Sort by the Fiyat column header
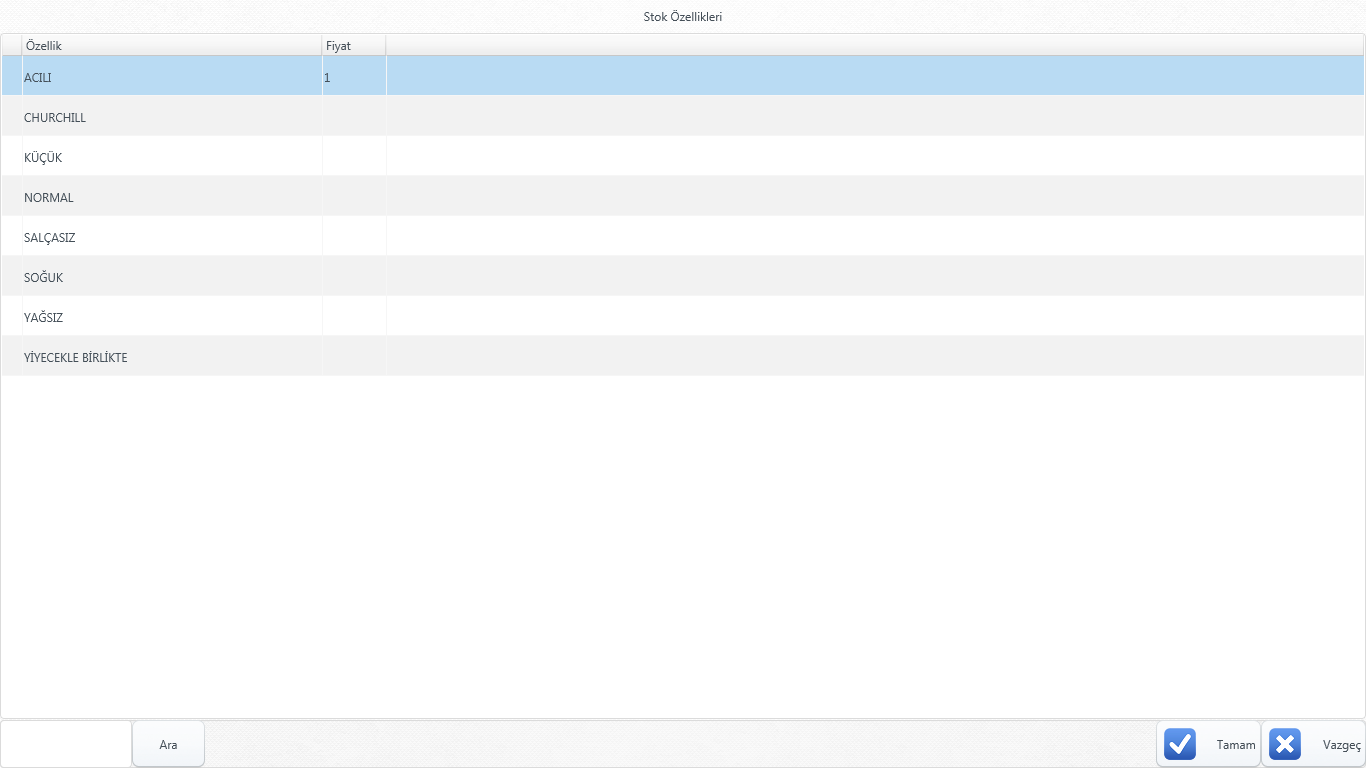This screenshot has height=768, width=1366. (353, 46)
